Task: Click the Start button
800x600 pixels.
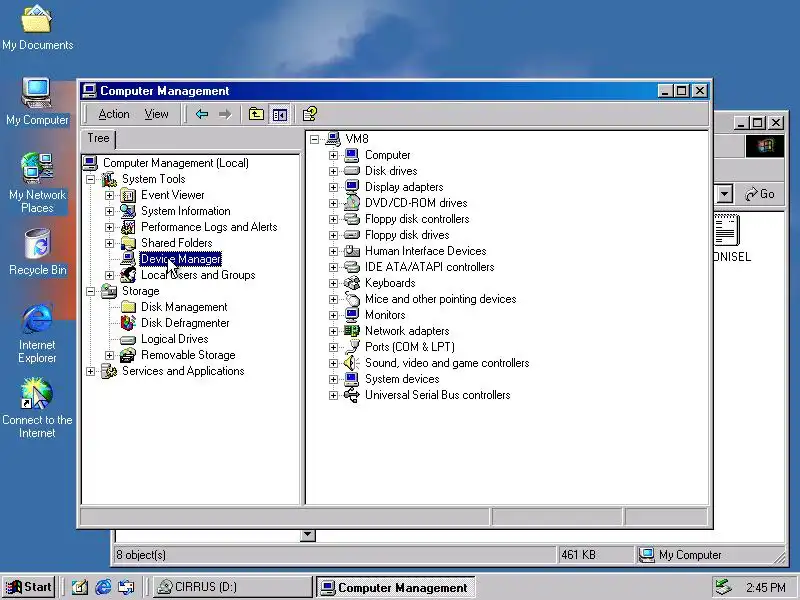Action: [29, 587]
